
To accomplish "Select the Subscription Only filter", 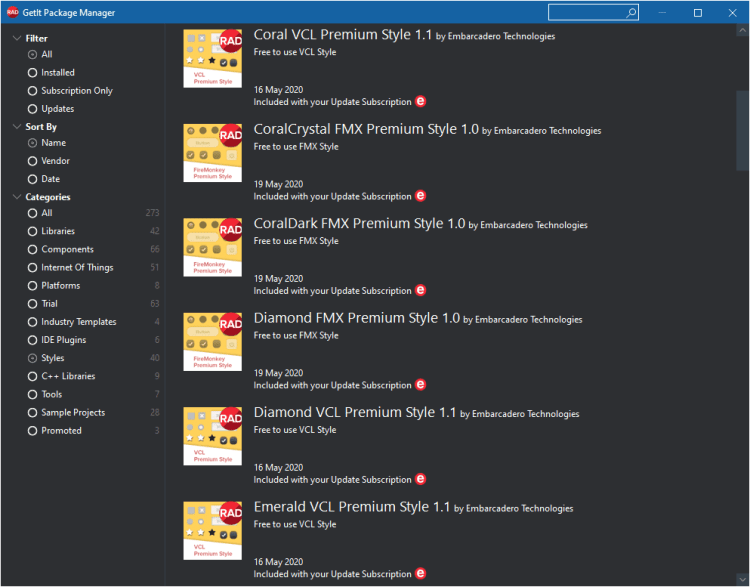I will [70, 91].
